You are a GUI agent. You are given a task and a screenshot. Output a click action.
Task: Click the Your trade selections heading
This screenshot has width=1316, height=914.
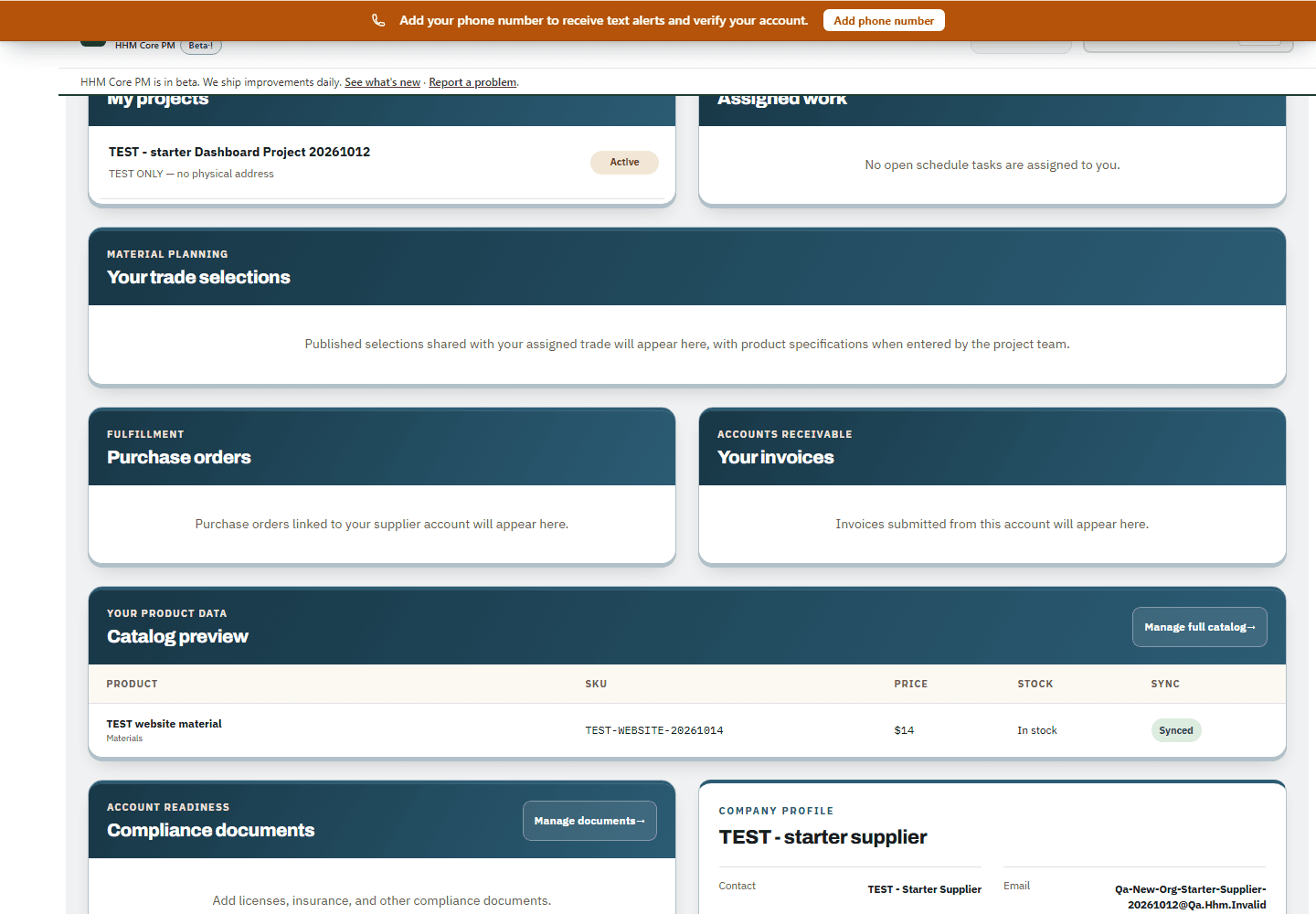click(x=198, y=277)
